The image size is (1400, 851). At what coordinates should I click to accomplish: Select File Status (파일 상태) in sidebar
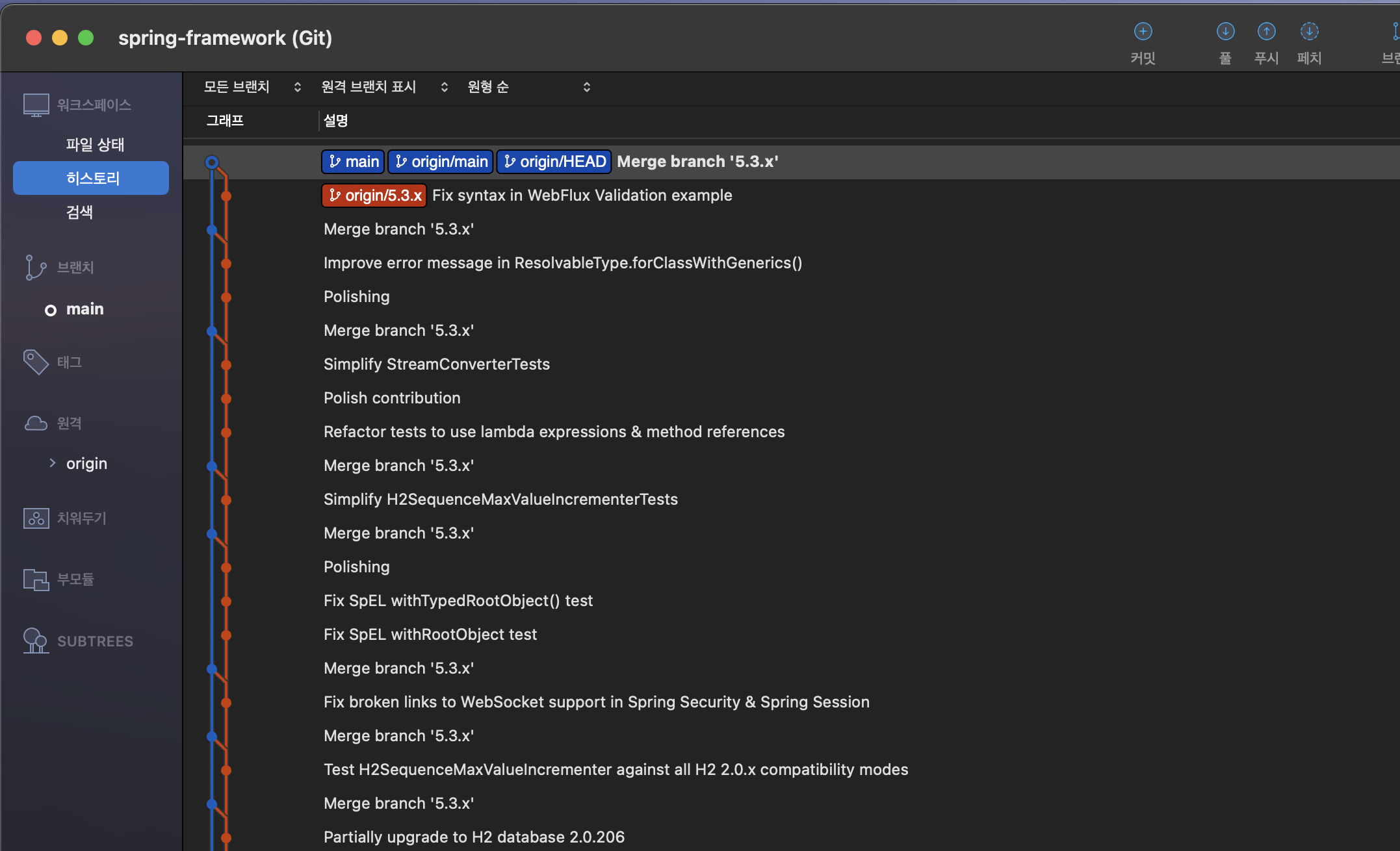pyautogui.click(x=95, y=144)
